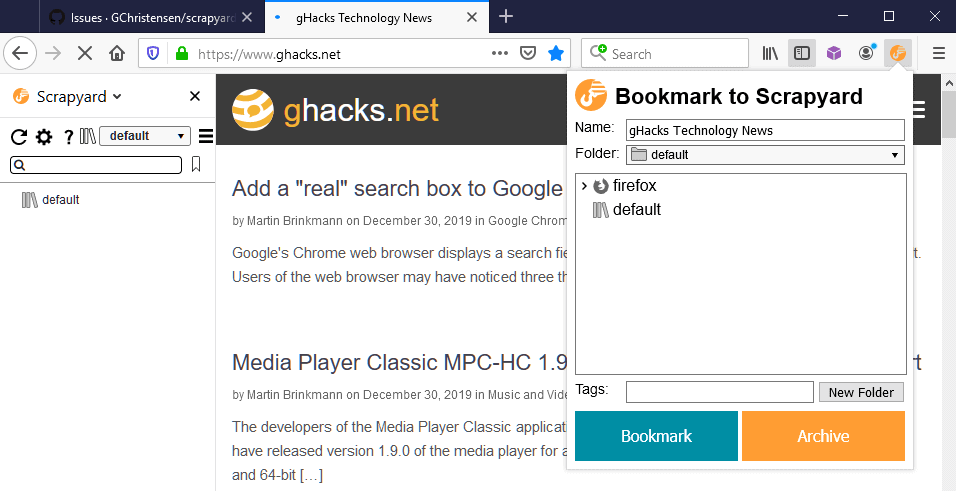Open the Media Player Classic MPC-HC article
Viewport: 956px width, 491px height.
399,362
